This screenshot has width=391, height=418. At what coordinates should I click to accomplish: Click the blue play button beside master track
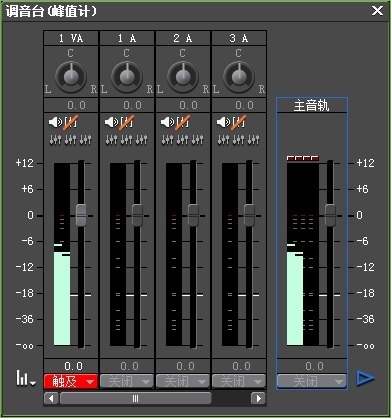pyautogui.click(x=365, y=378)
